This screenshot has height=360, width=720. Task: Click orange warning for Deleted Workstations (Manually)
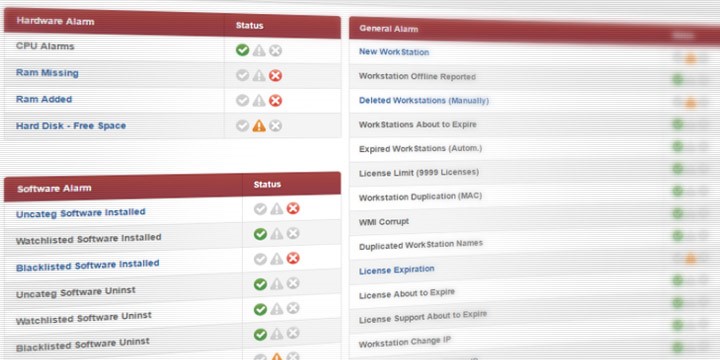690,103
